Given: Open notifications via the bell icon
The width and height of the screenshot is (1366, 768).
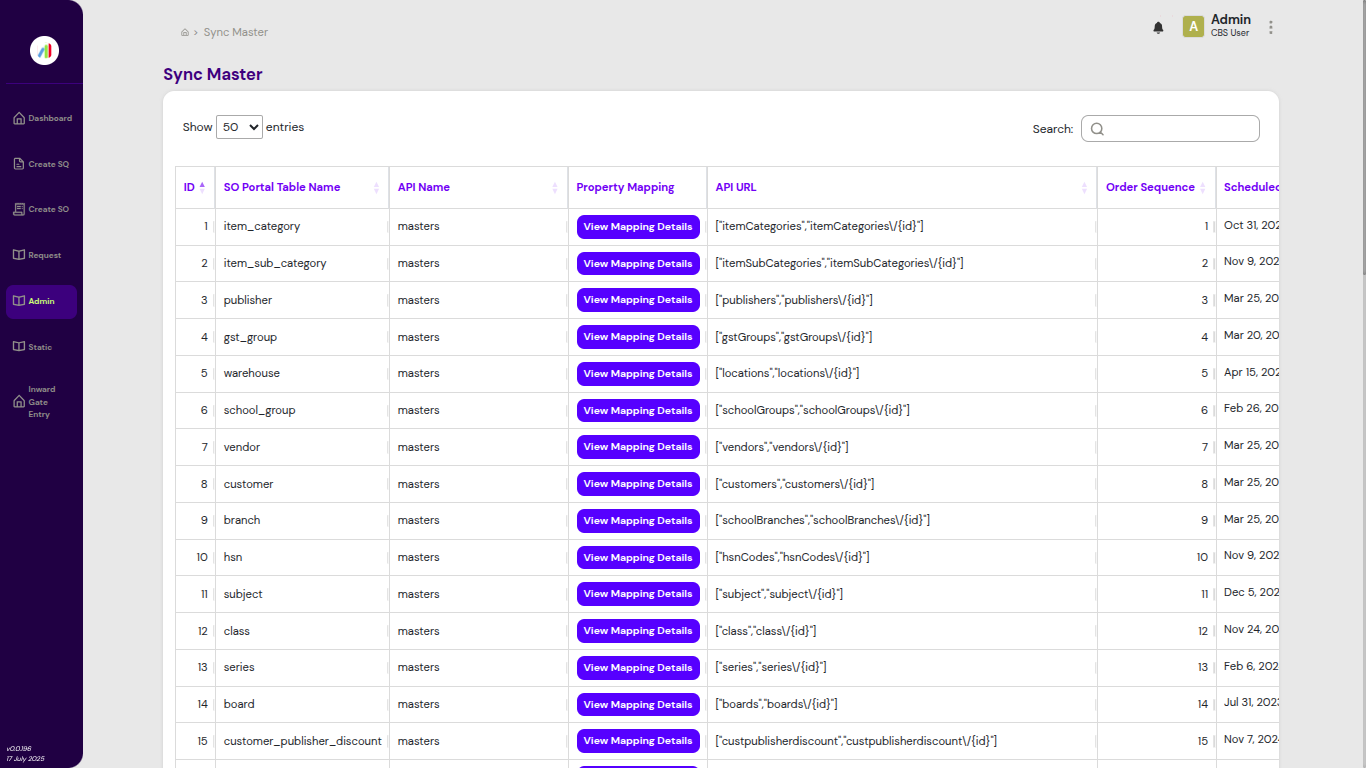Looking at the screenshot, I should pyautogui.click(x=1158, y=27).
